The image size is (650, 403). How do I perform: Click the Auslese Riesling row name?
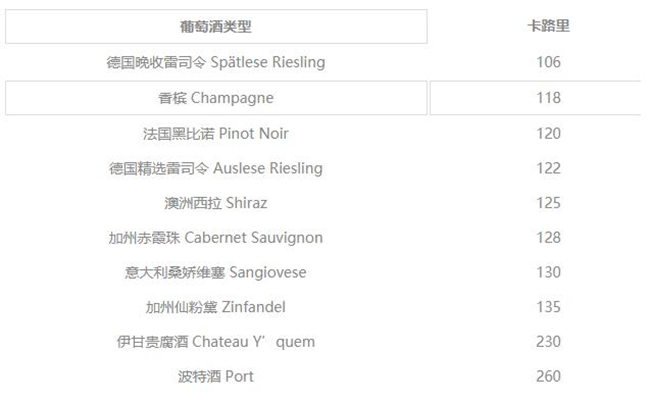pyautogui.click(x=216, y=168)
